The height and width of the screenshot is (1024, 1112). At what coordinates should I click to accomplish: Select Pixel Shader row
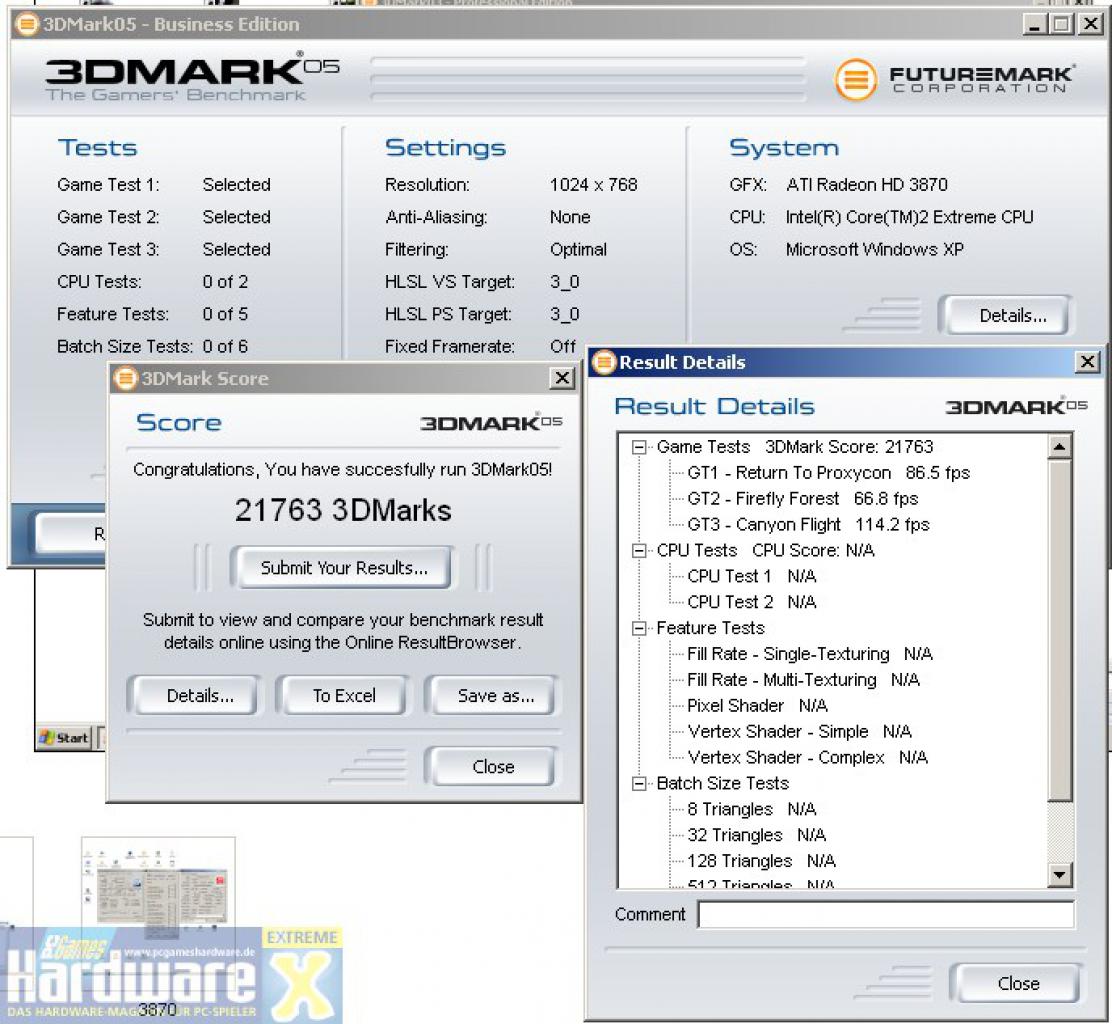757,706
